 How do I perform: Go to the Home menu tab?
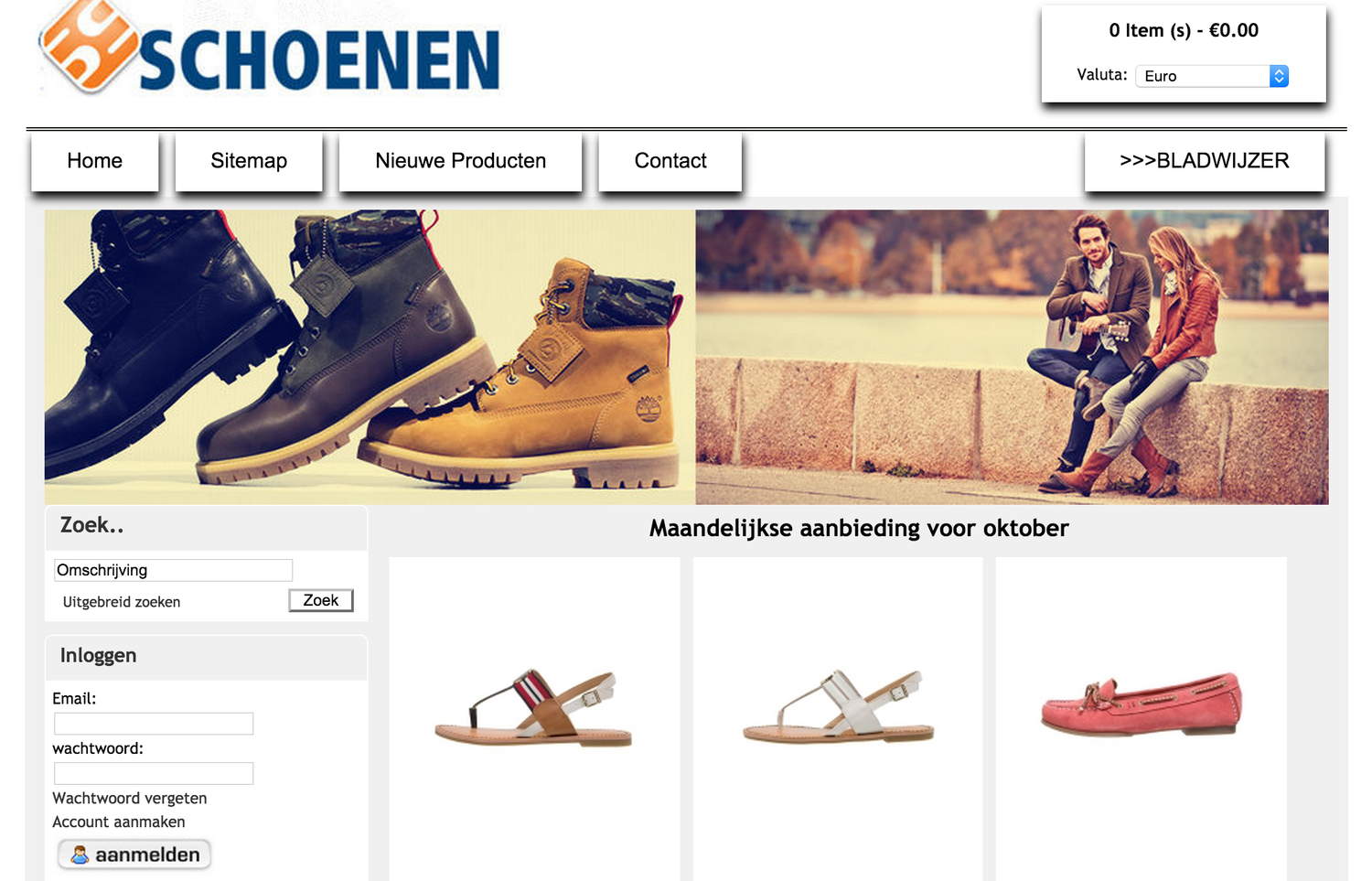[x=95, y=161]
